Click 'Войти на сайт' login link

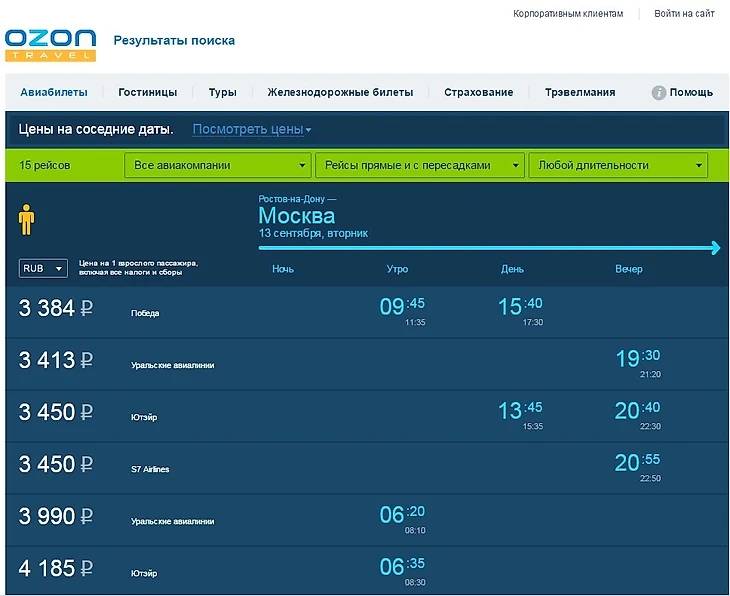[x=684, y=14]
